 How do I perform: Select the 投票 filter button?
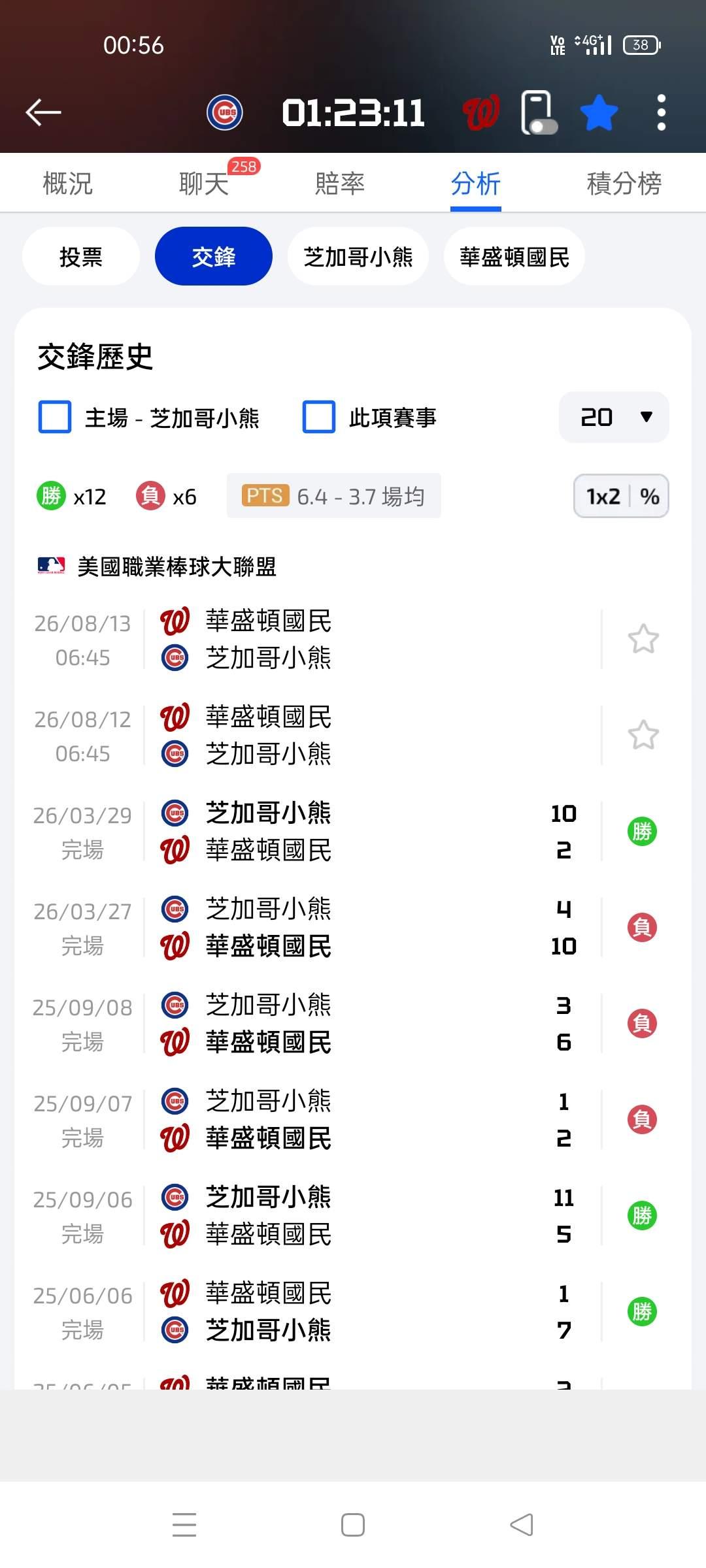coord(81,257)
